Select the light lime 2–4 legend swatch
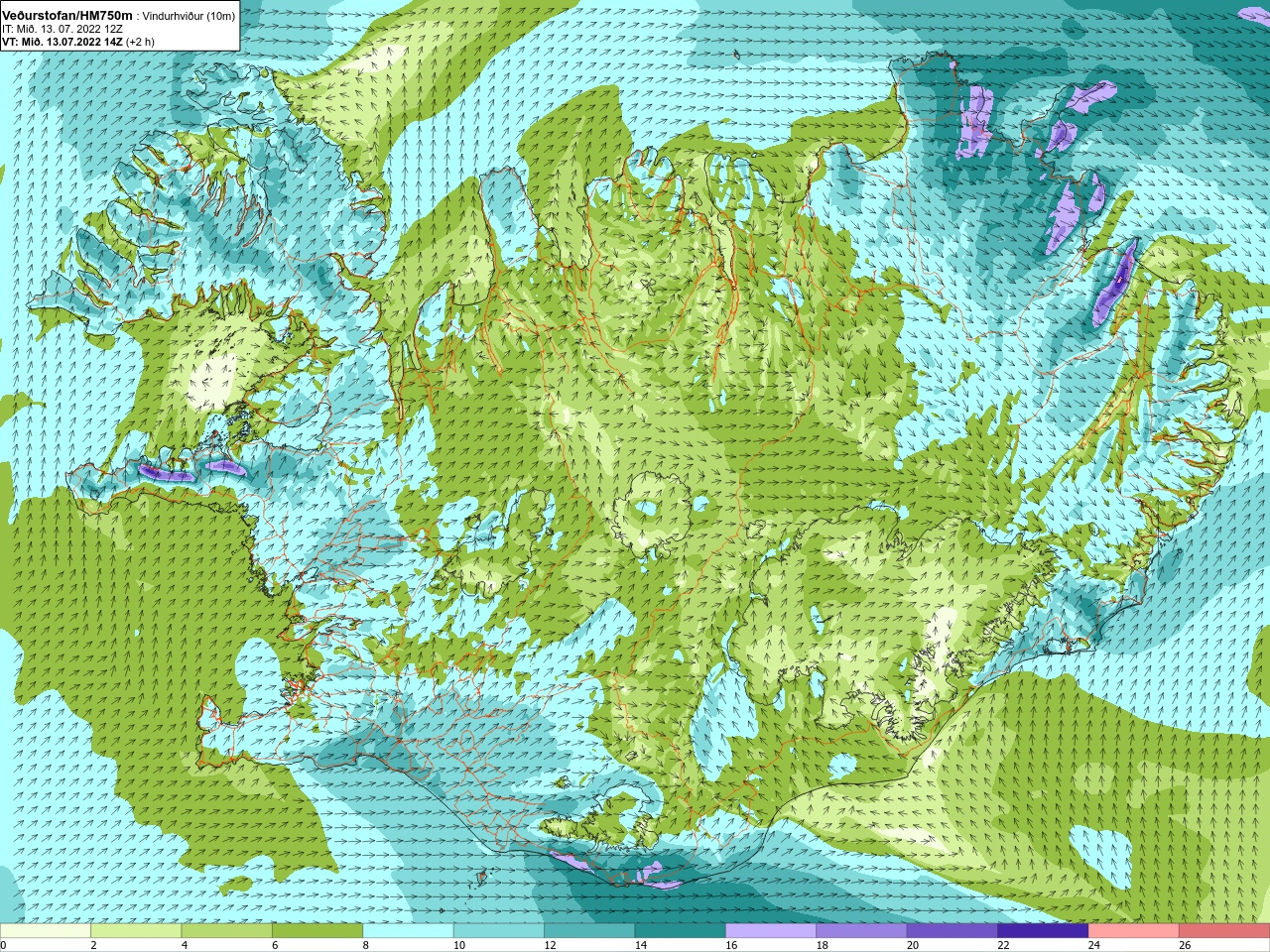1270x952 pixels. point(136,932)
